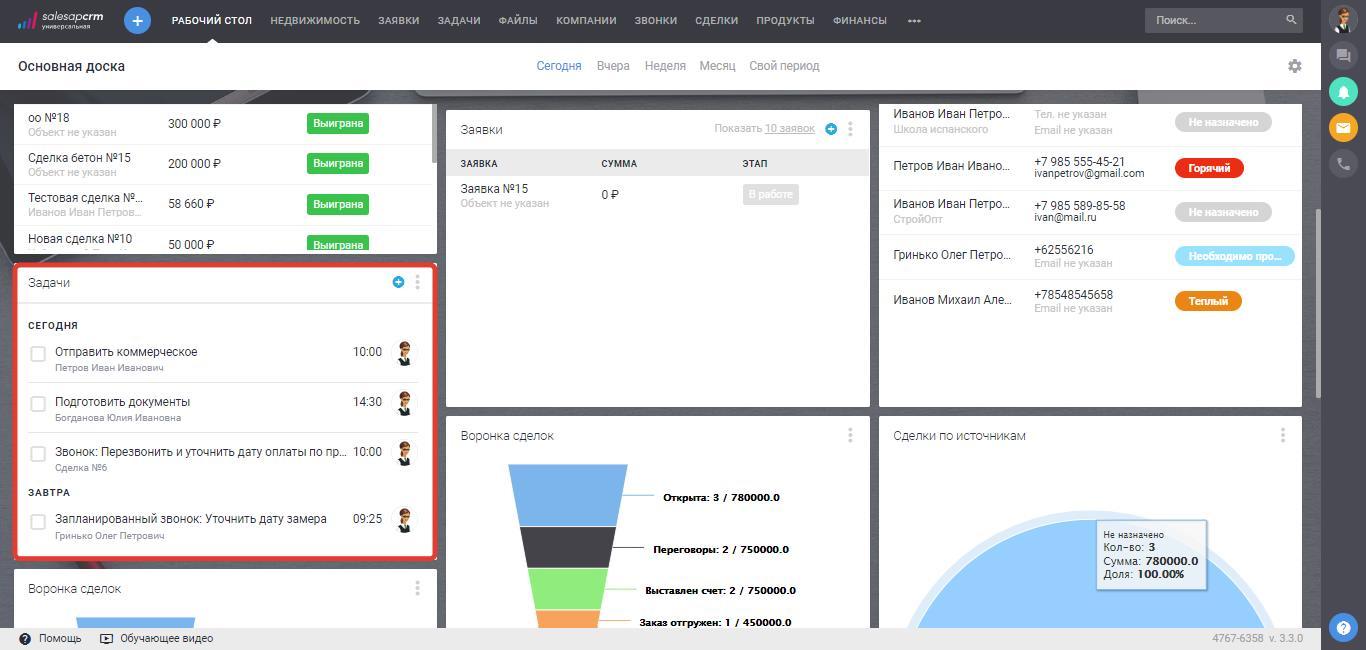Open the dashboard settings gear
Screen dimensions: 1366x650
pyautogui.click(x=1295, y=66)
